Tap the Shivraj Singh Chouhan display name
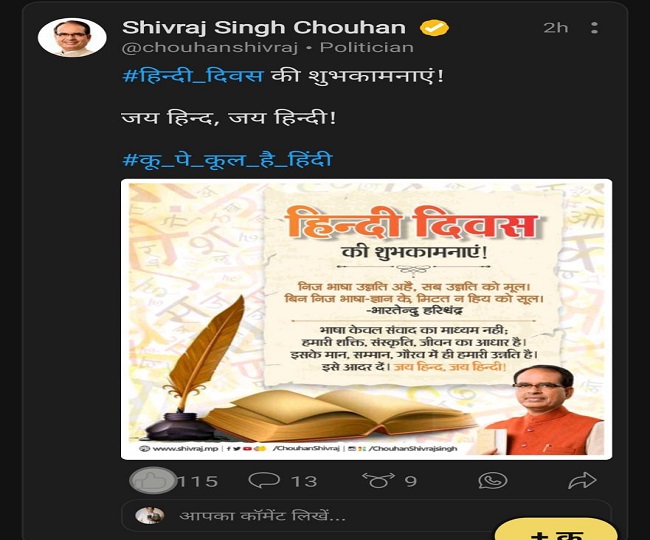650x540 pixels. 264,27
